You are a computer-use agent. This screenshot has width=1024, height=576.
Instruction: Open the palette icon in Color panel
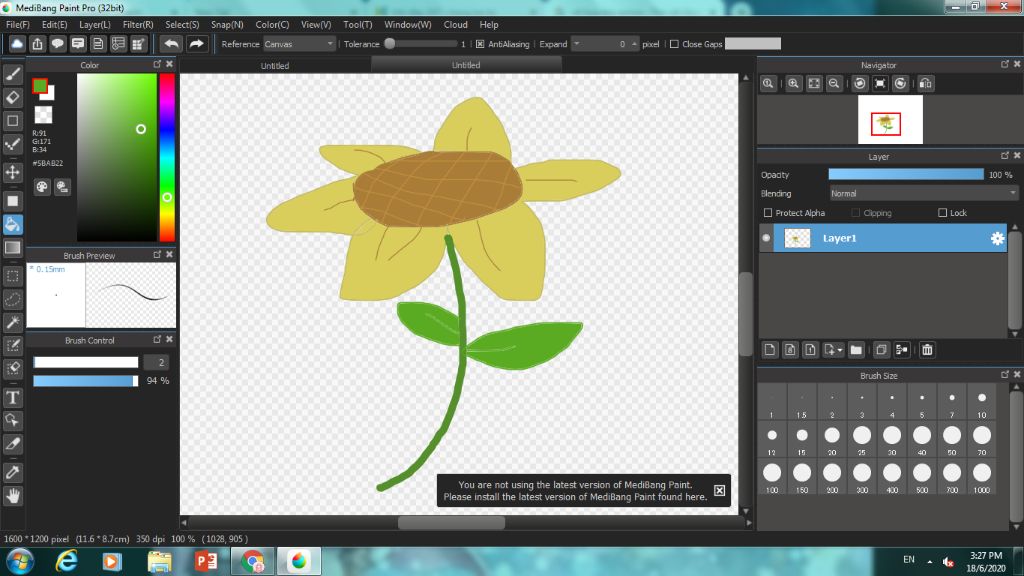point(42,187)
